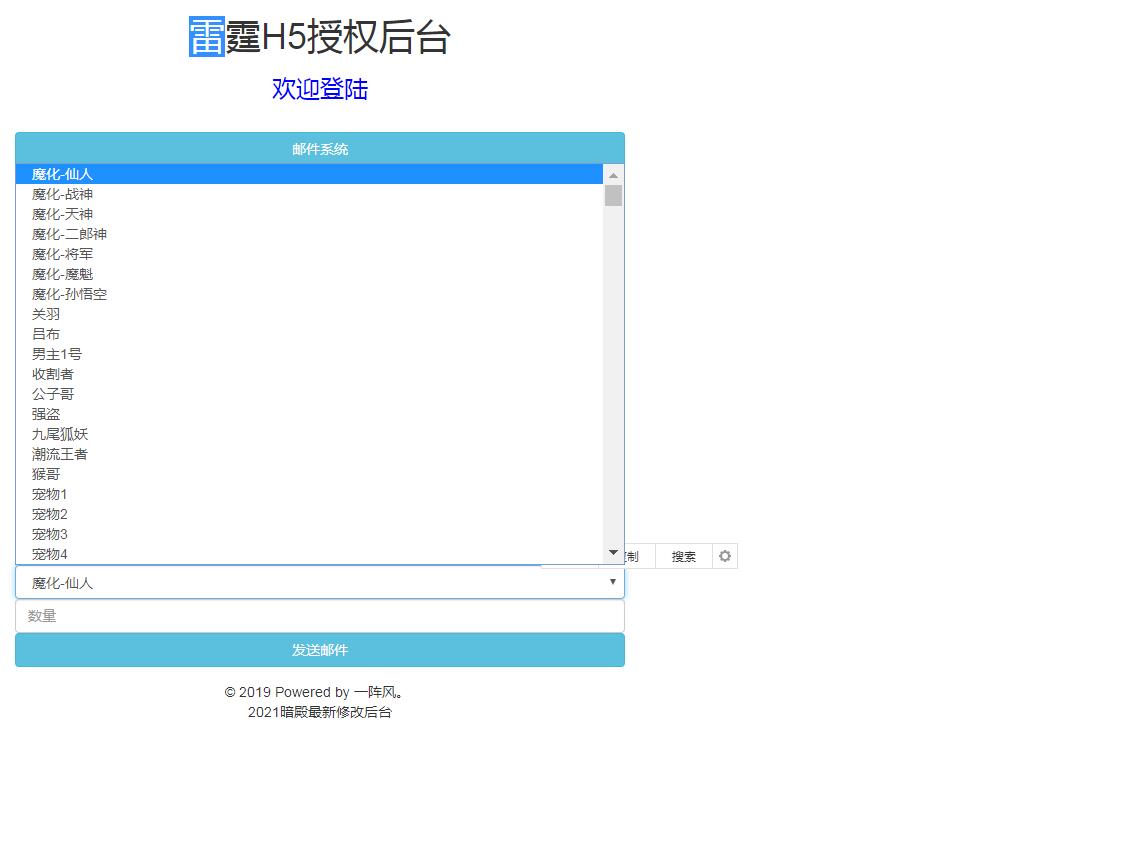Pick 关羽 in the item list

(46, 314)
